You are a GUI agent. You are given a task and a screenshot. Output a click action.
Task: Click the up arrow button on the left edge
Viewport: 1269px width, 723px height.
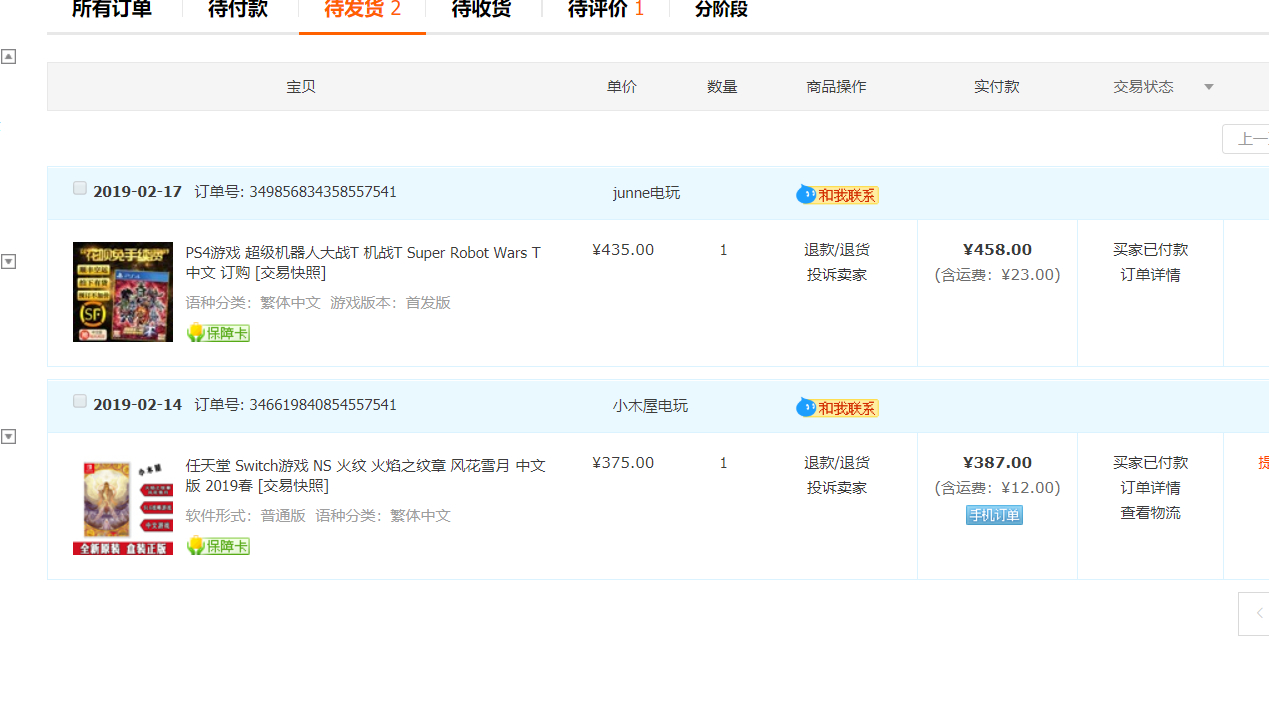(x=8, y=56)
